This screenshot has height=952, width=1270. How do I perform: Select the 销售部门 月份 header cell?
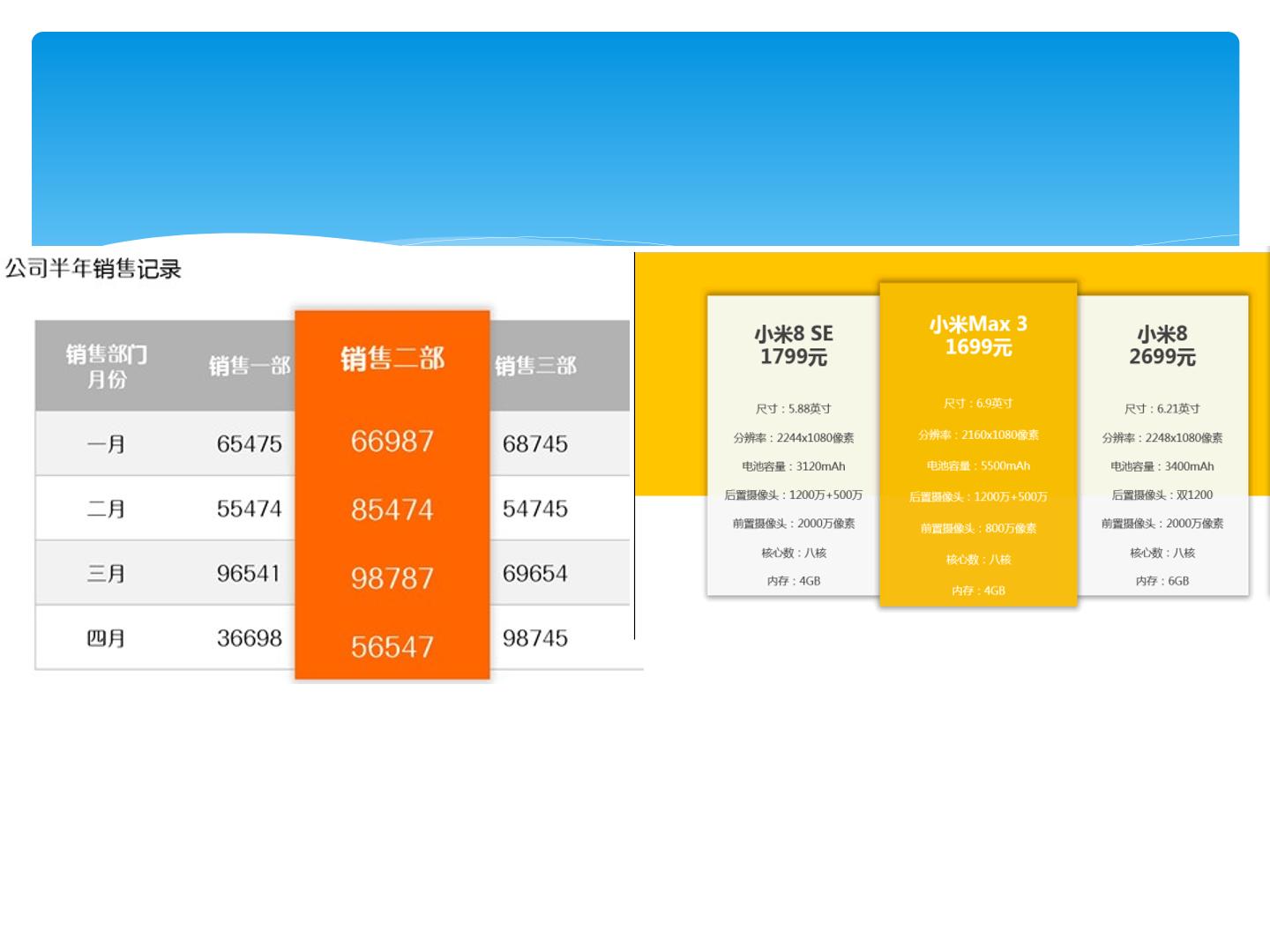click(107, 367)
